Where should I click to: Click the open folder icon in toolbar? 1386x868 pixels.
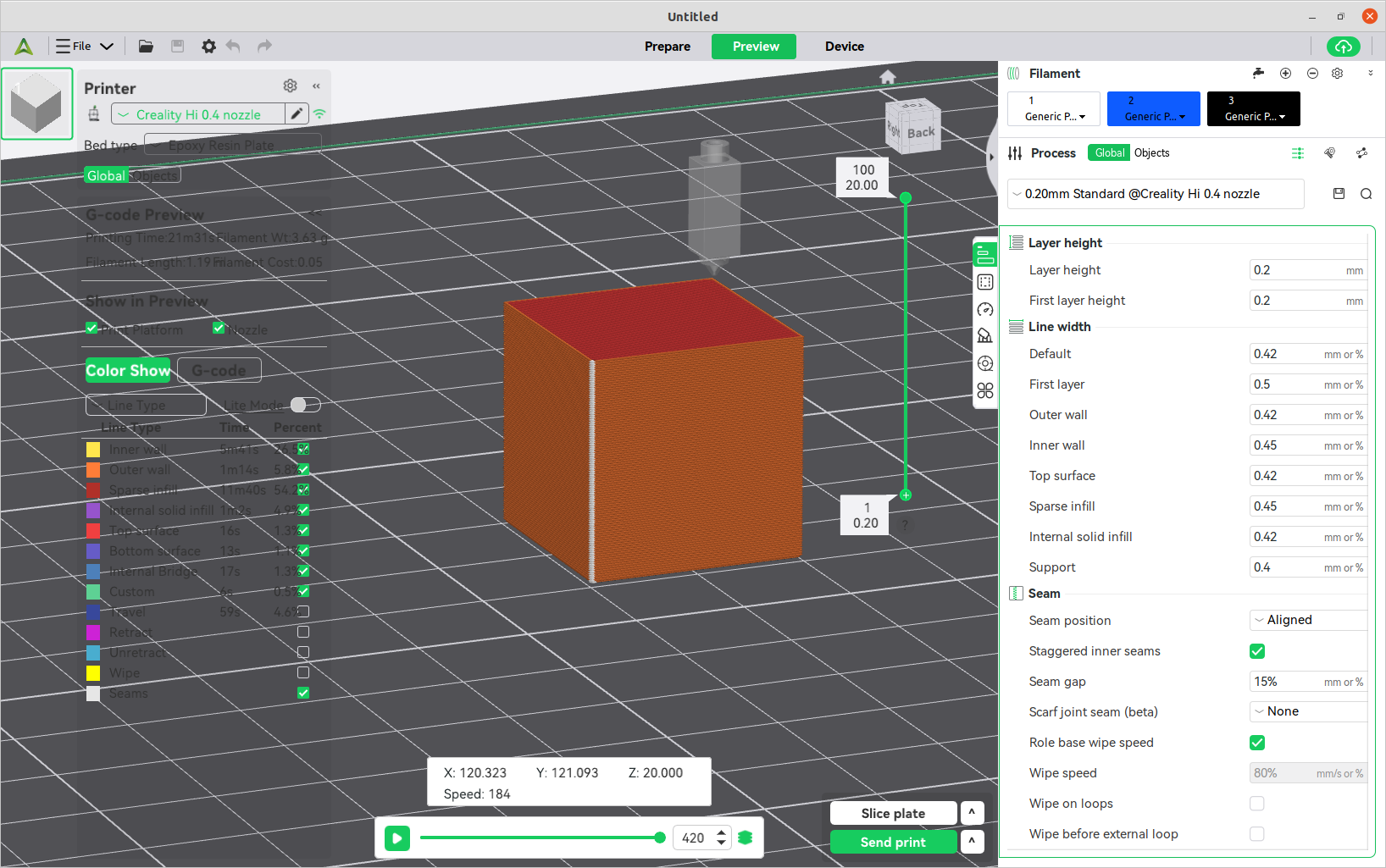coord(146,47)
